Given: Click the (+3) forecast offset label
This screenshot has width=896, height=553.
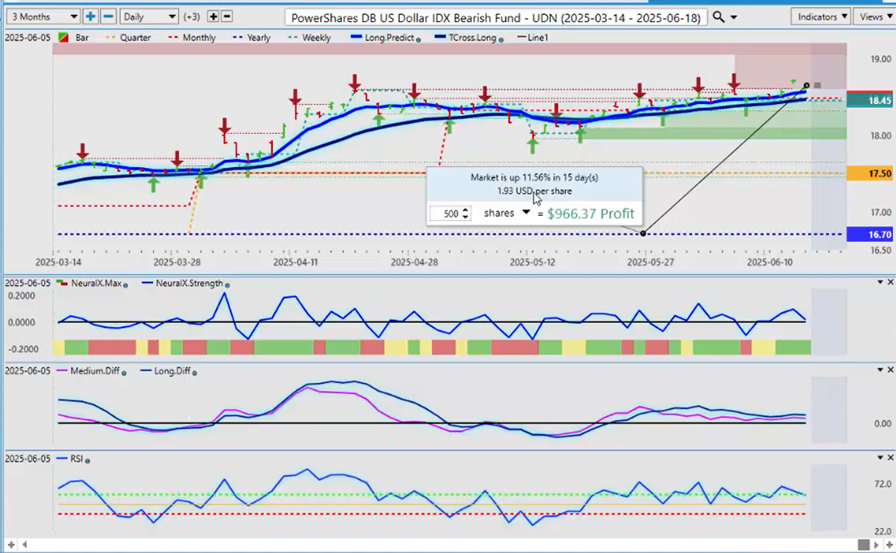Looking at the screenshot, I should point(192,17).
